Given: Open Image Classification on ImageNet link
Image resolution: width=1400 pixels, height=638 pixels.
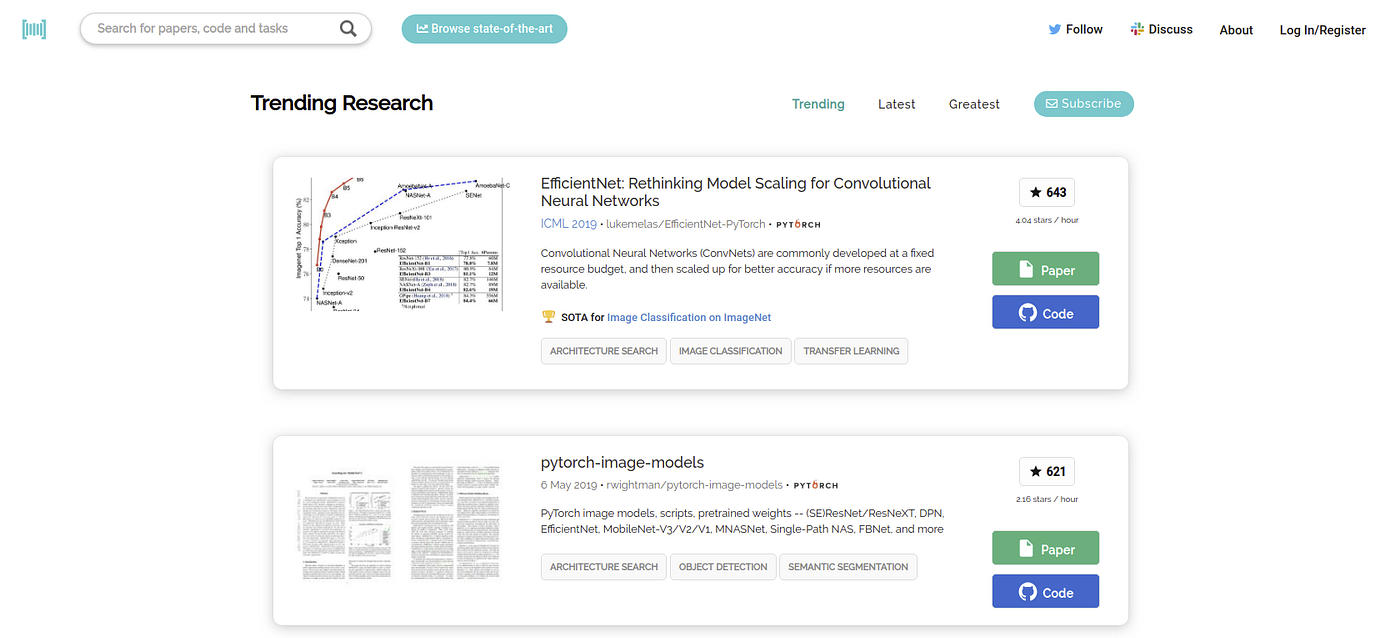Looking at the screenshot, I should tap(689, 317).
